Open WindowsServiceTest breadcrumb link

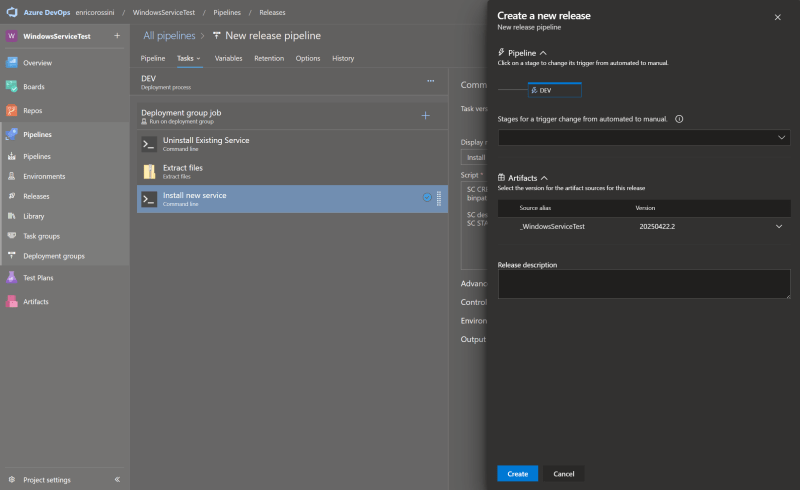point(164,12)
